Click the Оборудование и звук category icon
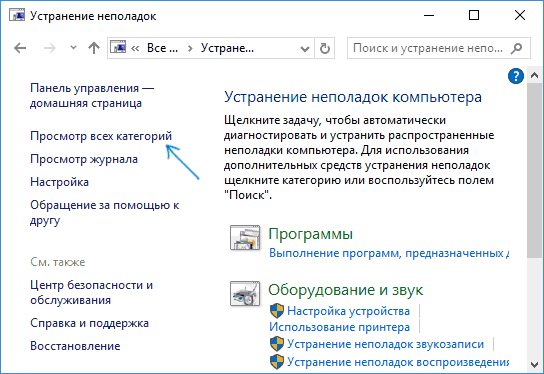The image size is (544, 374). 245,294
